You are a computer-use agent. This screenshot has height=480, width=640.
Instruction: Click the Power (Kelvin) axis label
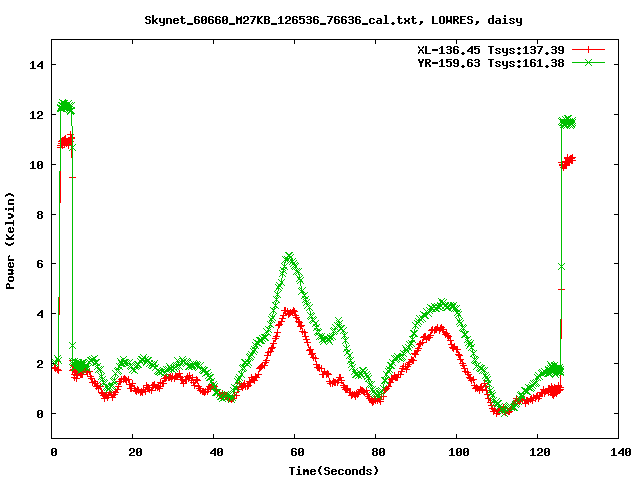click(x=10, y=241)
